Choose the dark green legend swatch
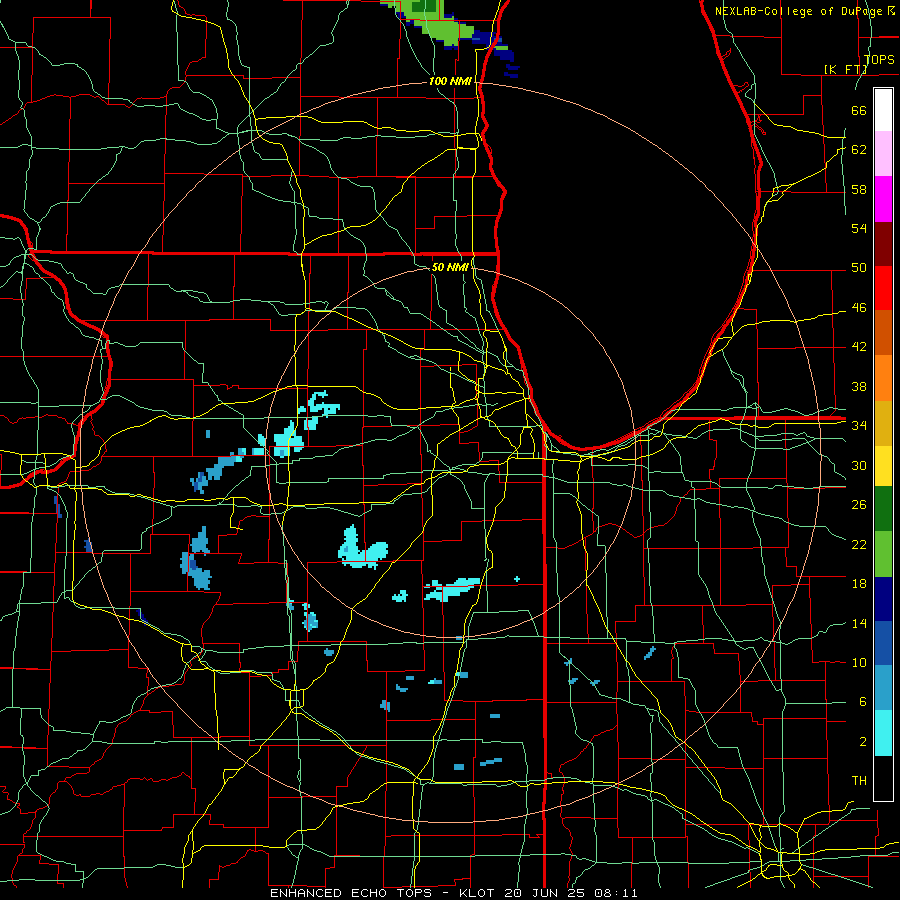 point(883,509)
